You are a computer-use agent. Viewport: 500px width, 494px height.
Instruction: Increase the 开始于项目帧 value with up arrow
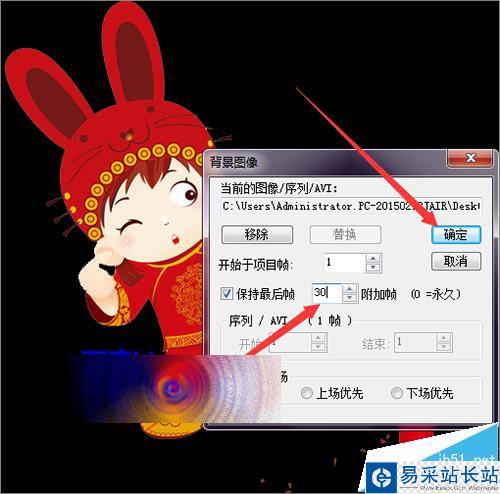click(374, 259)
